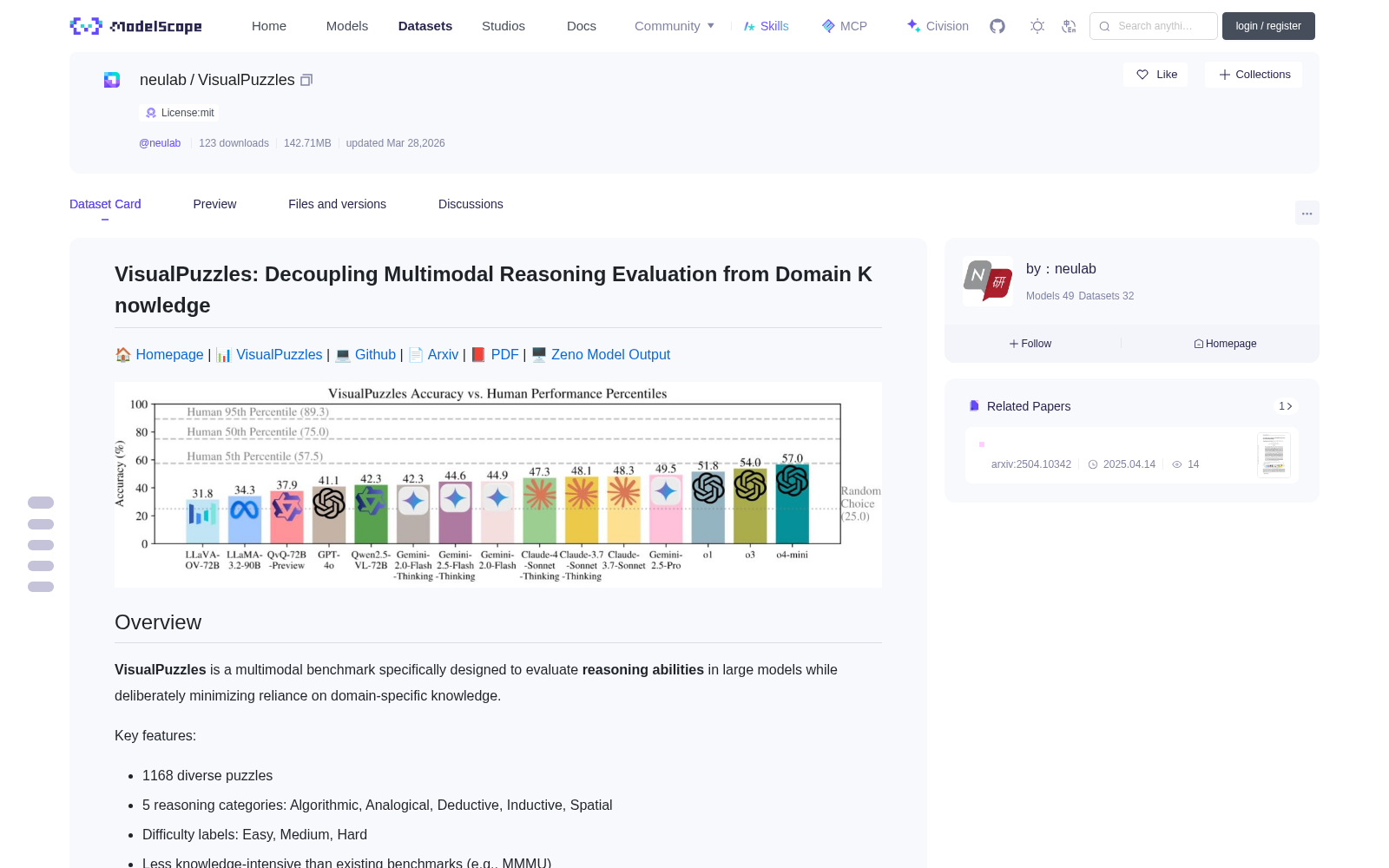
Task: Open the @neulab profile link
Action: [160, 143]
